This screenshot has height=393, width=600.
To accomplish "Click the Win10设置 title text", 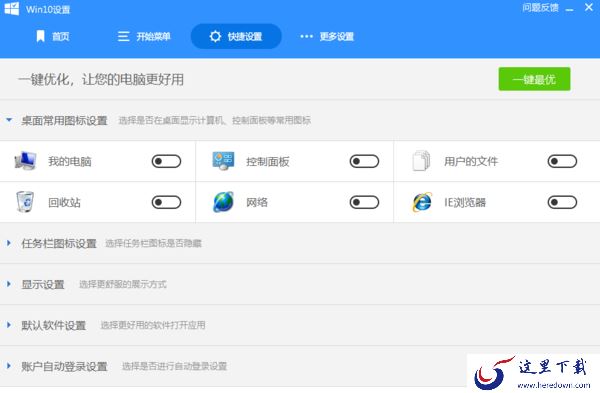I will pos(48,10).
